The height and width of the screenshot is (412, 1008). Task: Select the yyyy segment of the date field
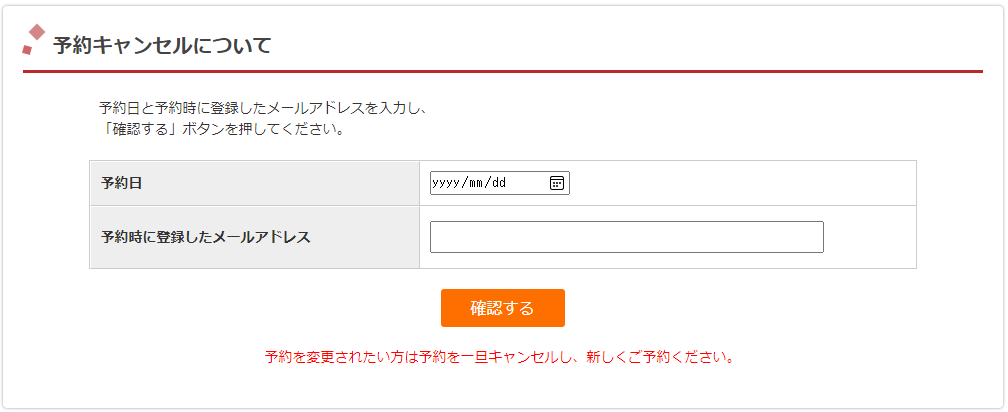pos(444,183)
